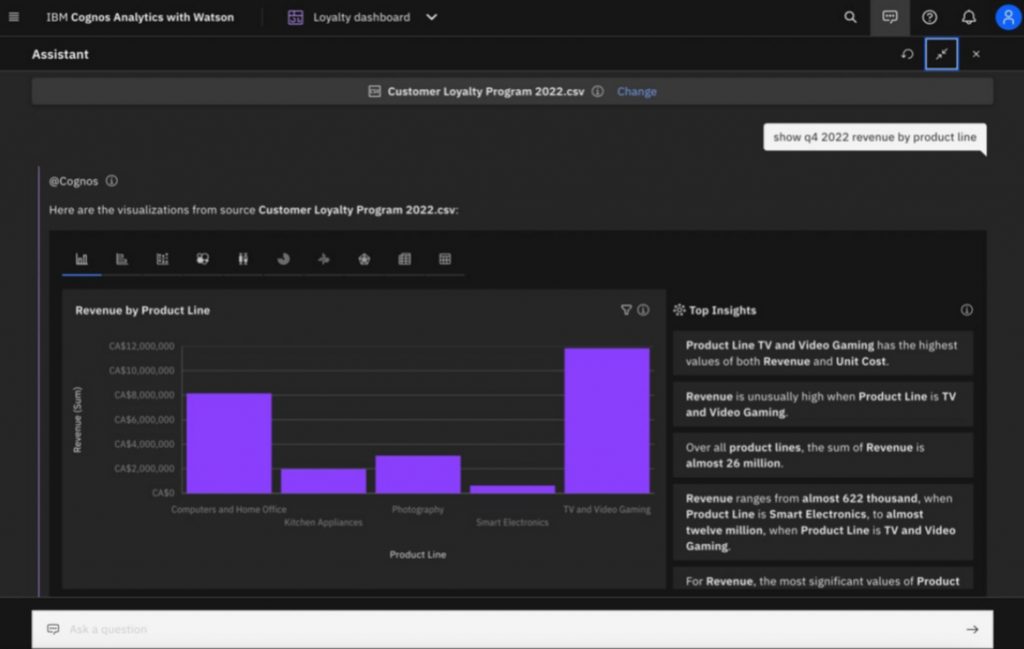Open the hamburger navigation menu

pos(14,17)
